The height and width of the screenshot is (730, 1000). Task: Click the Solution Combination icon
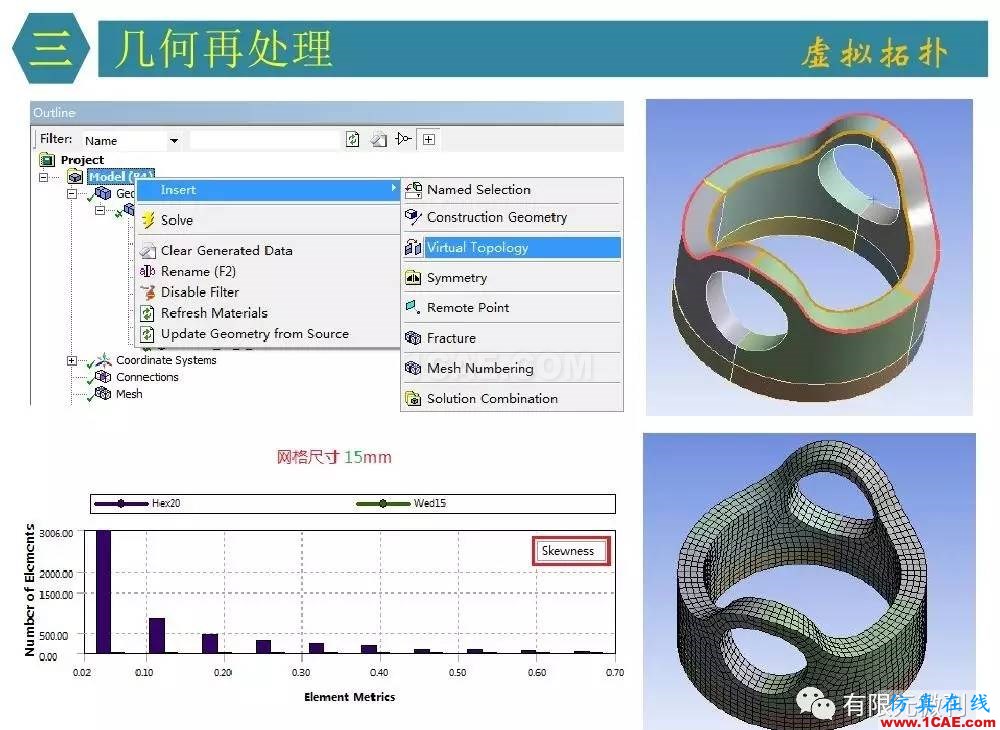413,398
